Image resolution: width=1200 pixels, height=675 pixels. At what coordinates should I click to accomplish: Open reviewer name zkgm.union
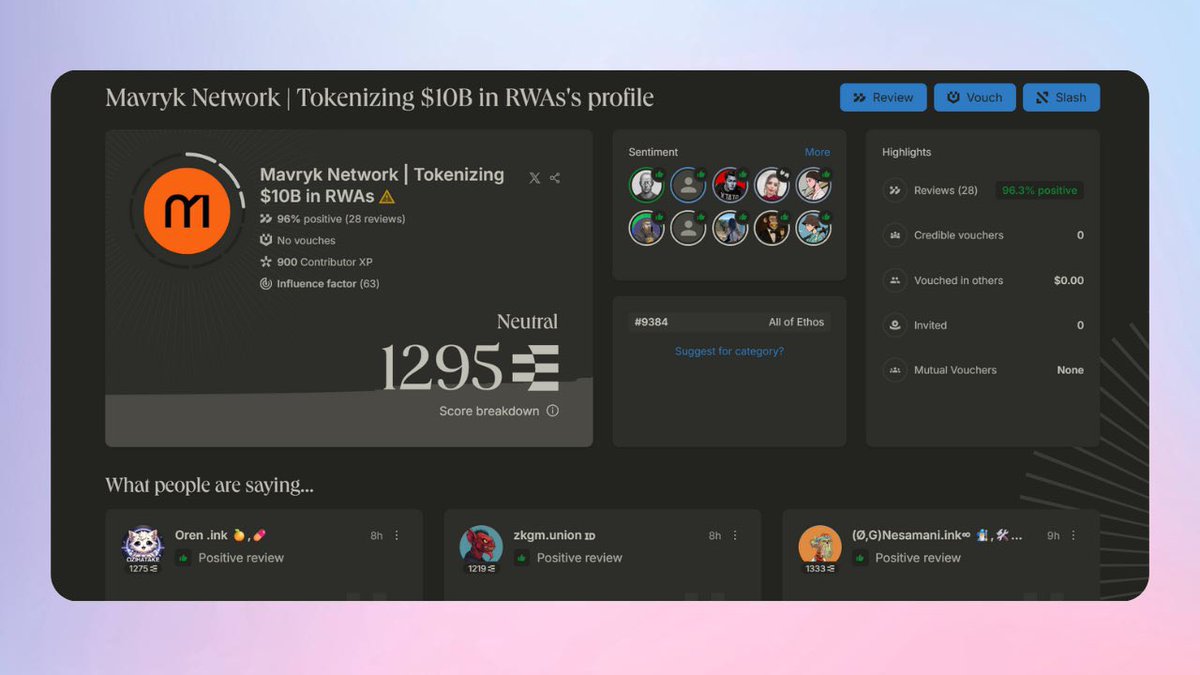[x=554, y=535]
